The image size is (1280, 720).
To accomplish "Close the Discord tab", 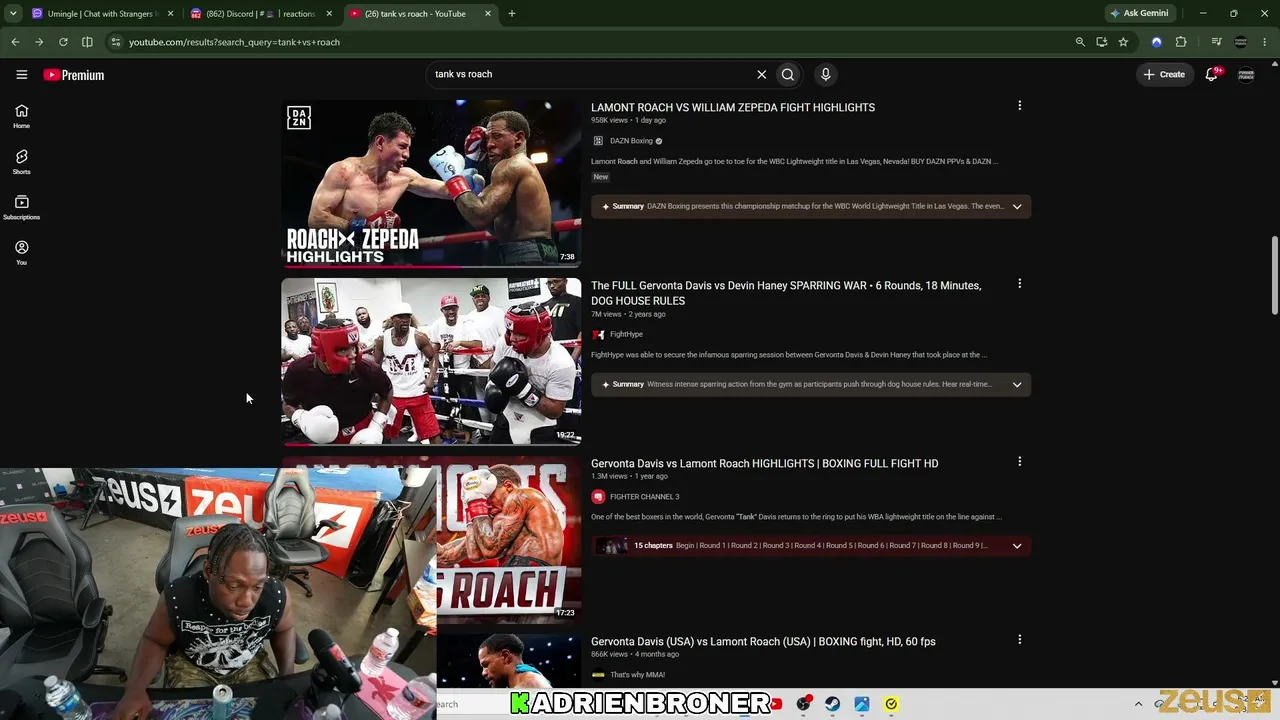I will coord(329,14).
